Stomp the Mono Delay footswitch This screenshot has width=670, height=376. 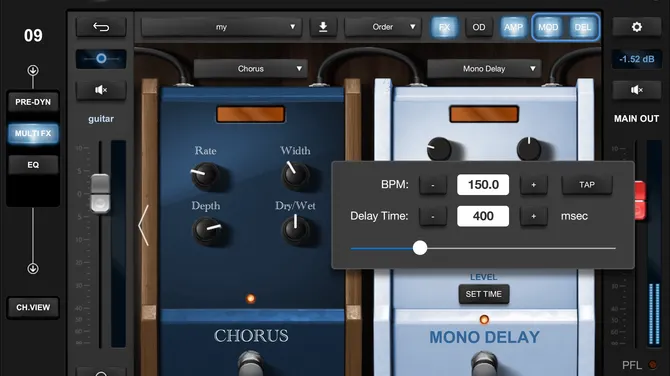click(484, 364)
